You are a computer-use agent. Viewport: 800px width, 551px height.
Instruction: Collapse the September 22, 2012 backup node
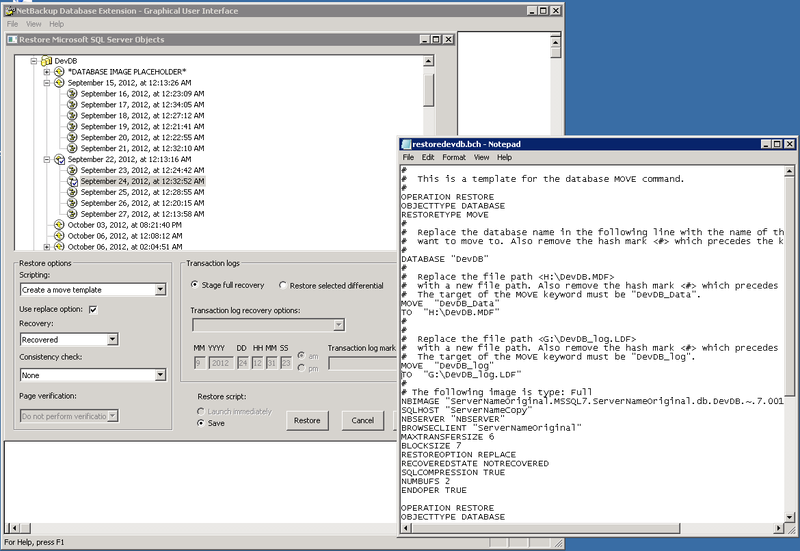click(x=47, y=159)
